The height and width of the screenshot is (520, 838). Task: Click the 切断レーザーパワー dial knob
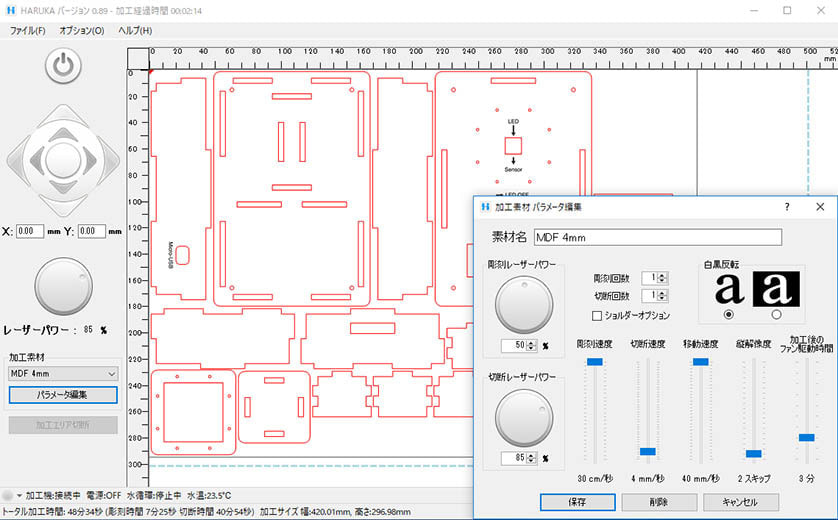(524, 416)
